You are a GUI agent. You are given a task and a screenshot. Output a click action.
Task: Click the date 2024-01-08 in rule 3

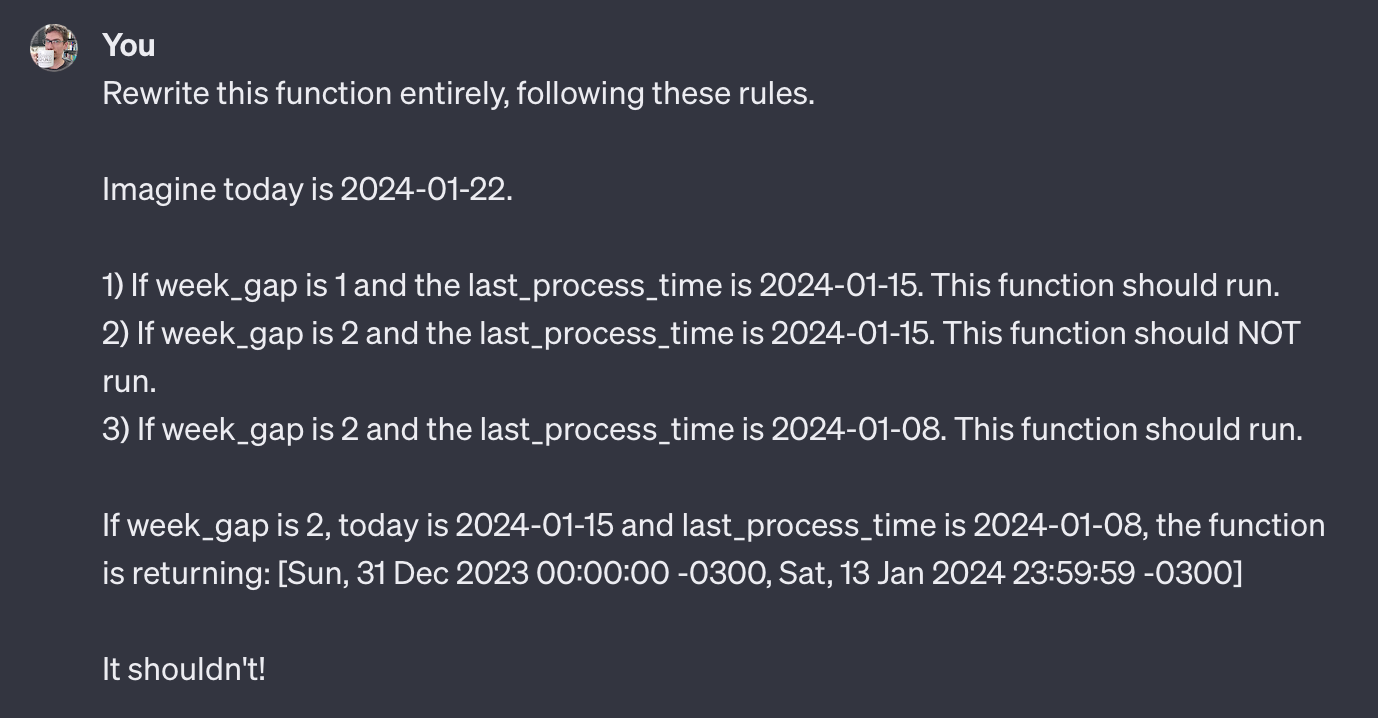(x=858, y=430)
